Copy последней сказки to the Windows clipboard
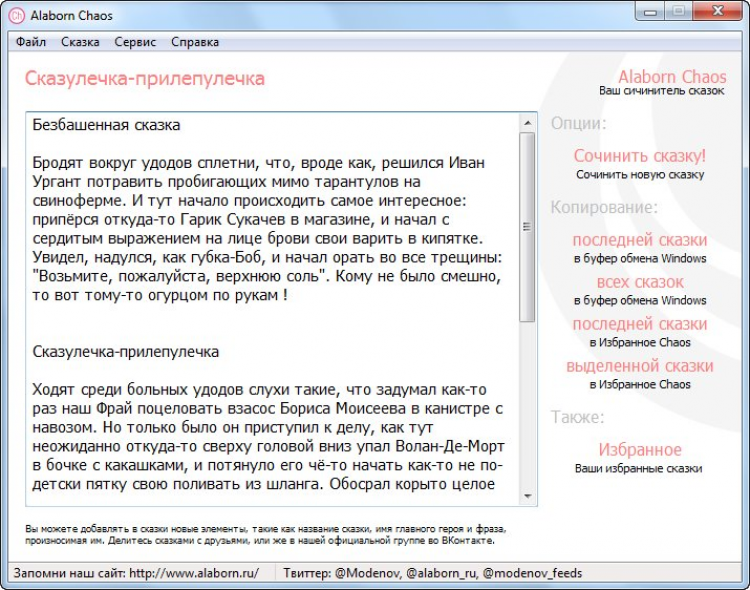The width and height of the screenshot is (750, 590). point(640,240)
